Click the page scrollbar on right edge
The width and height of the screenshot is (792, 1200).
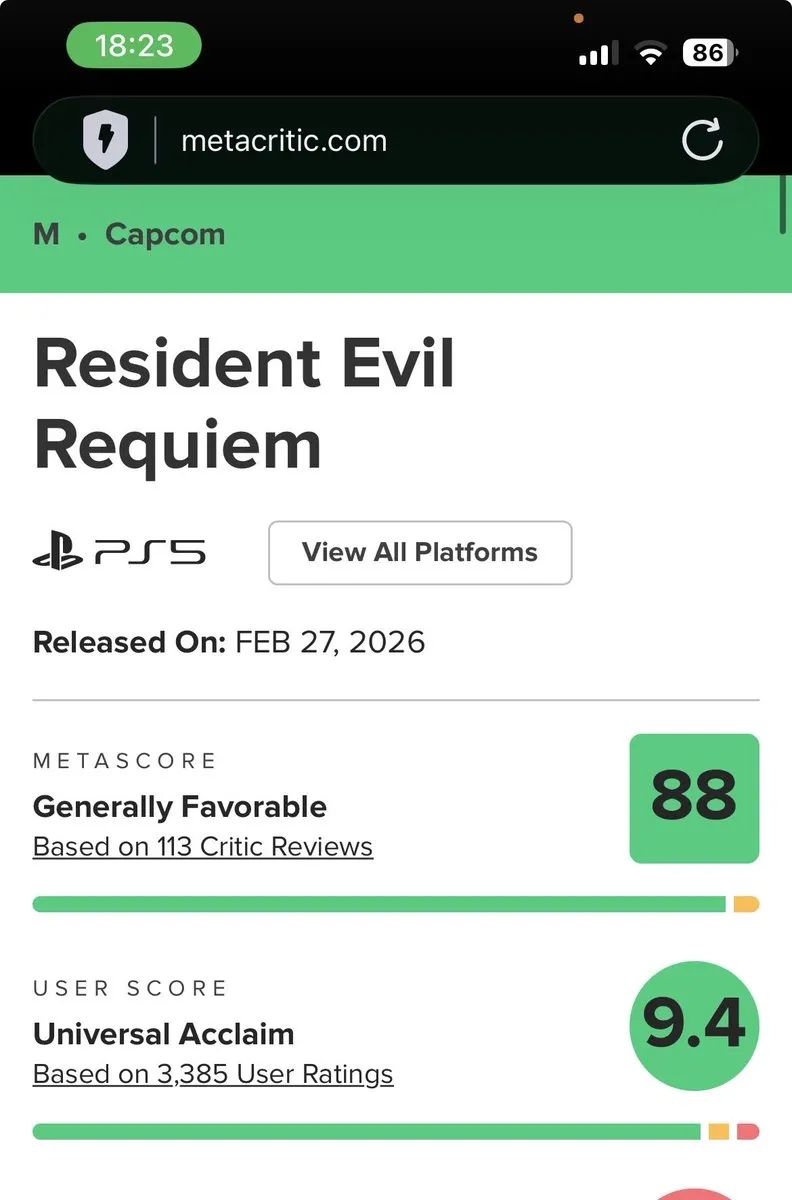(x=783, y=205)
